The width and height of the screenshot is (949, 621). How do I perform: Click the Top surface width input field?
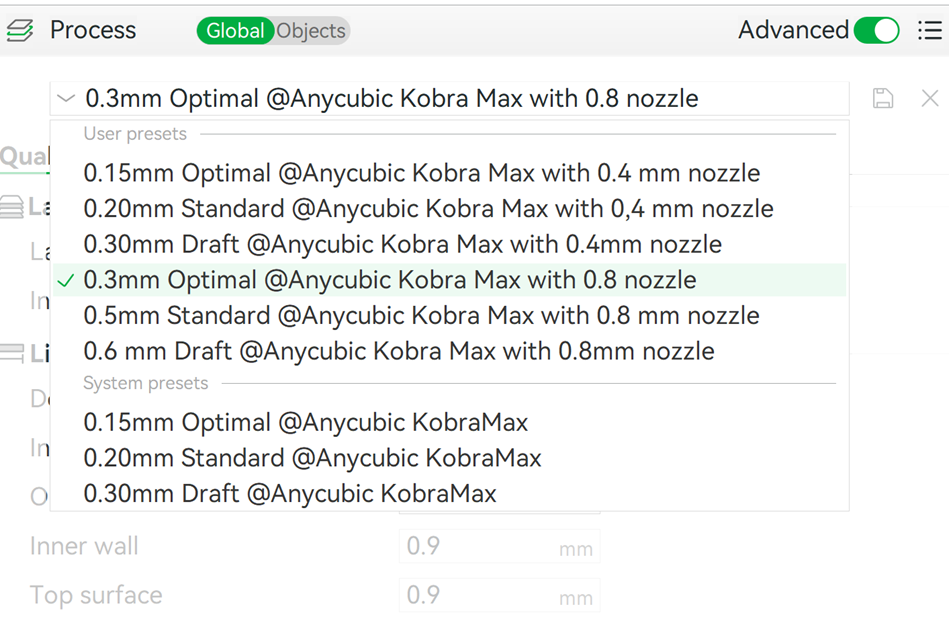coord(478,595)
